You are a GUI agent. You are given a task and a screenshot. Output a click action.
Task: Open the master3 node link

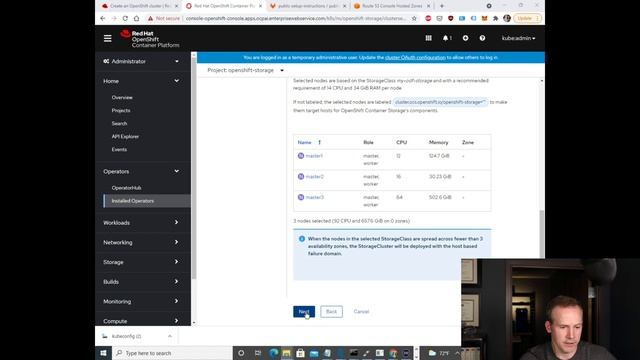click(315, 197)
